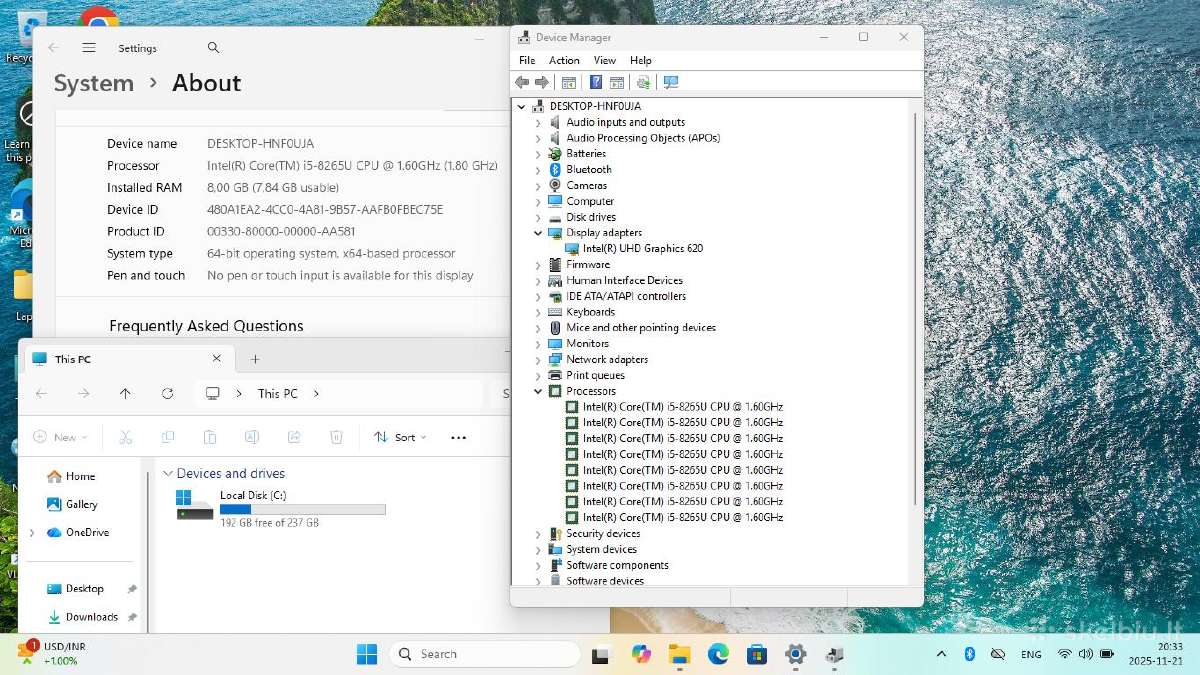Collapse the Display adapters node

pyautogui.click(x=538, y=233)
